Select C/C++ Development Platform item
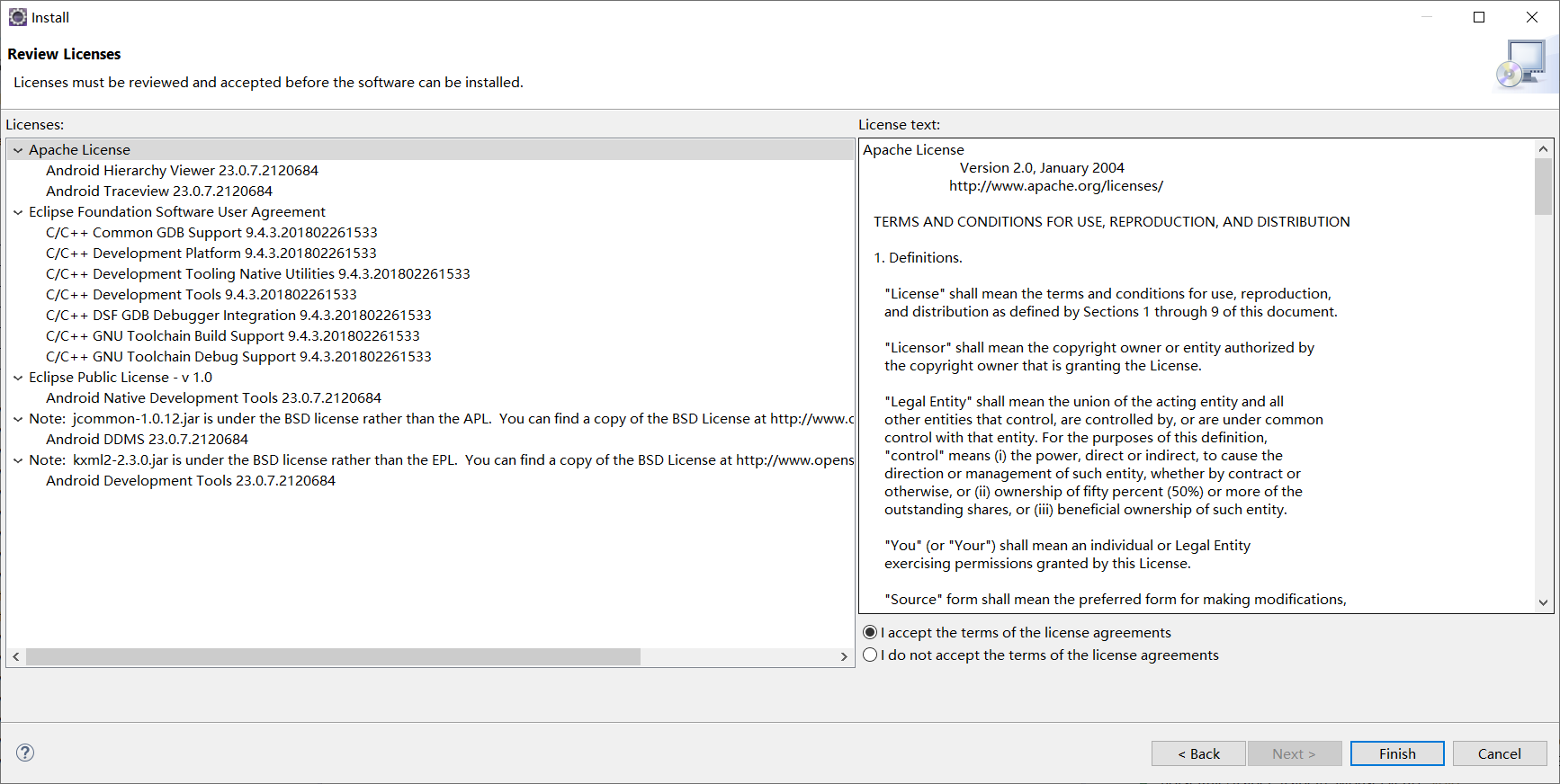The height and width of the screenshot is (784, 1560). pos(211,254)
